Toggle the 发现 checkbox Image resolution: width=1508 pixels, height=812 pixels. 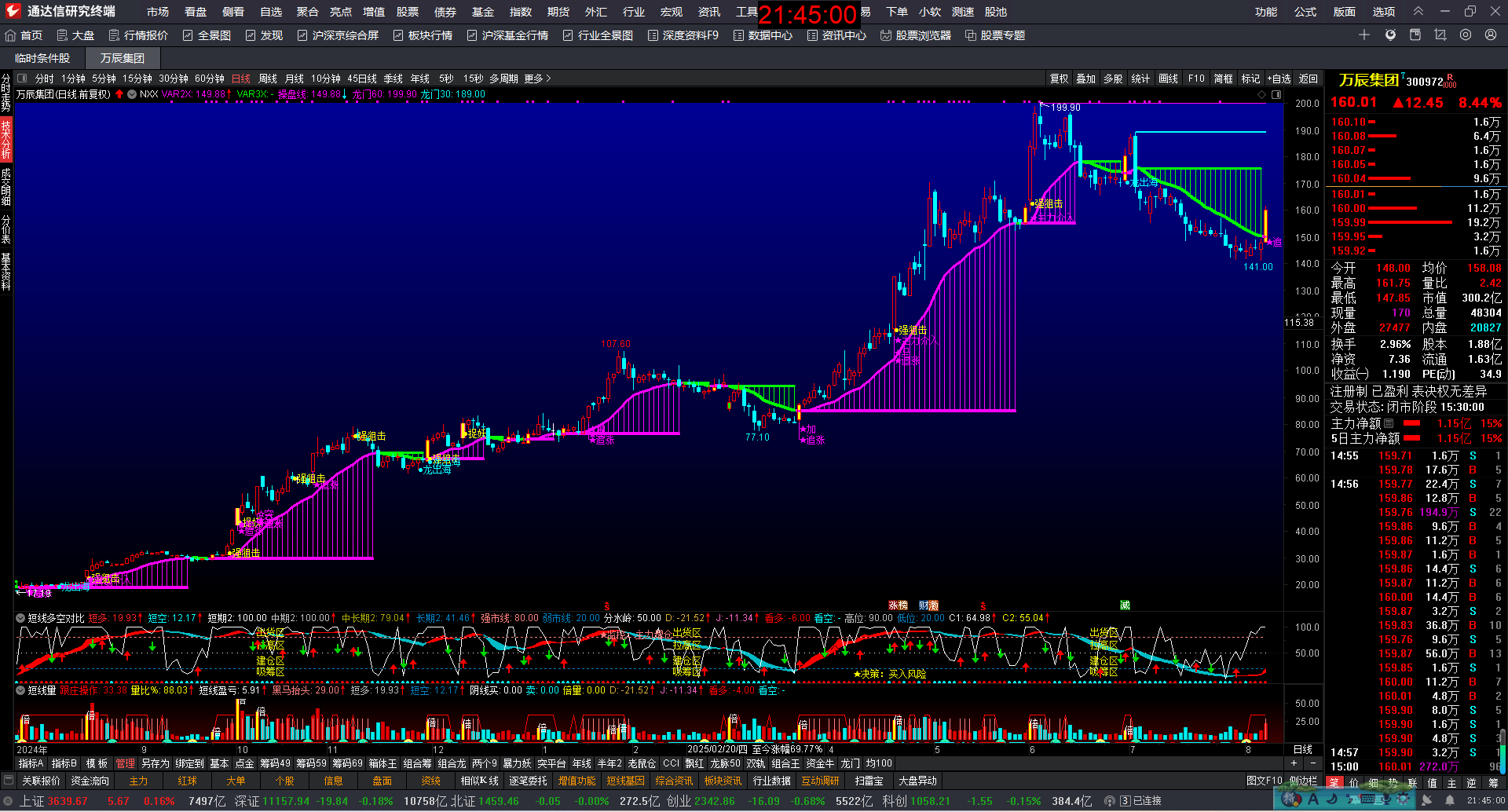[x=251, y=35]
